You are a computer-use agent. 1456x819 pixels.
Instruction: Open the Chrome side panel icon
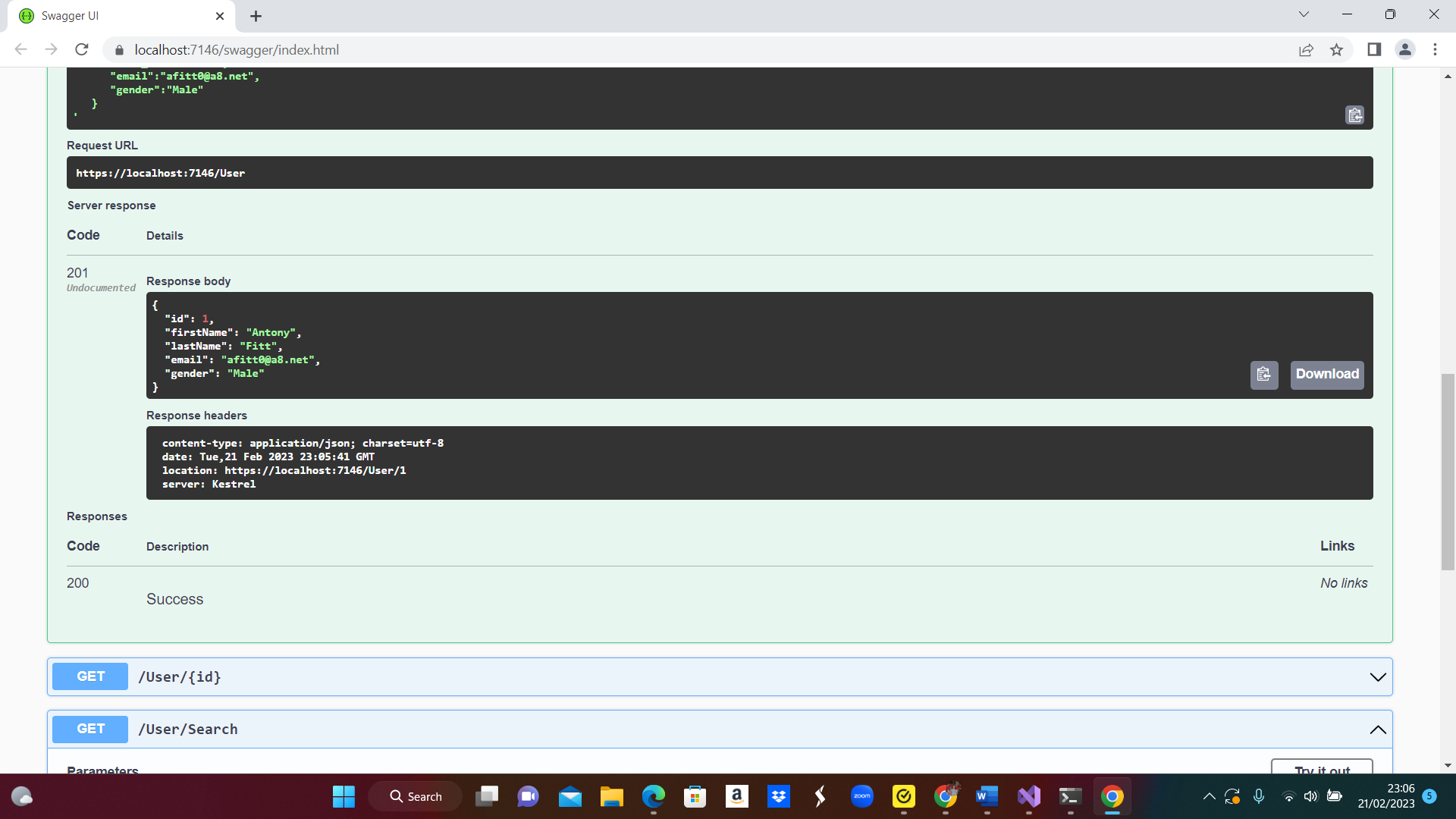[1373, 49]
